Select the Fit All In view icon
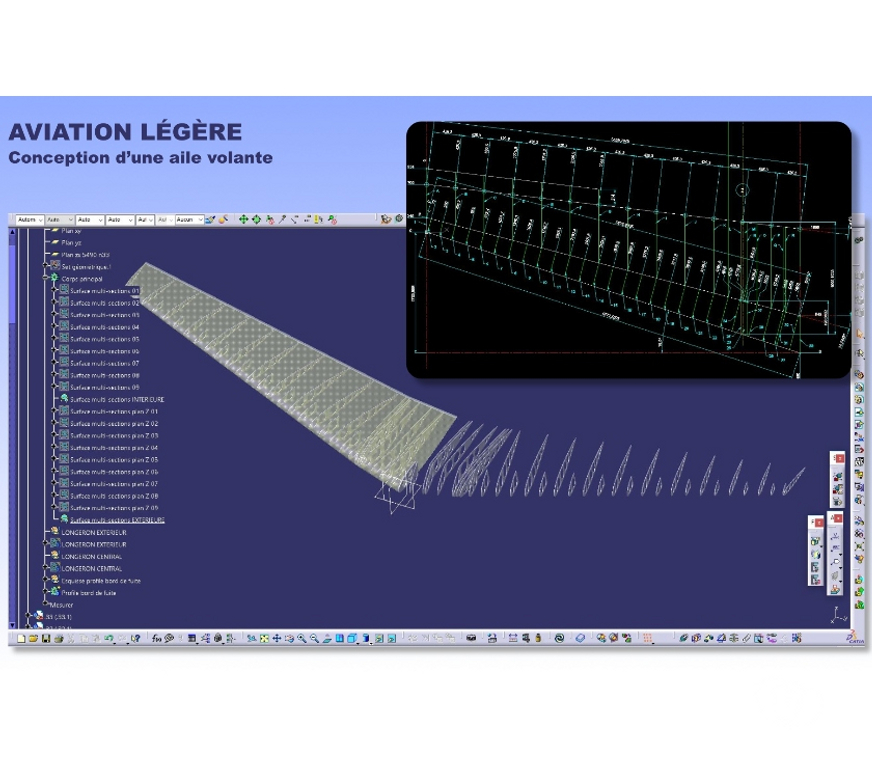This screenshot has width=872, height=768. click(x=265, y=636)
